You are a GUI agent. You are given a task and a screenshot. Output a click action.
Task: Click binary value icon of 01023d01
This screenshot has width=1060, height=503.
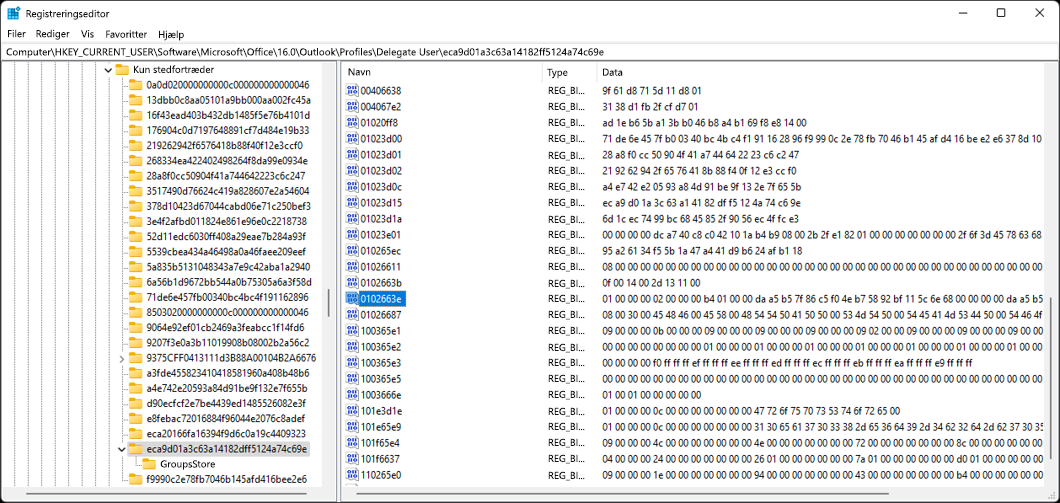click(x=352, y=154)
